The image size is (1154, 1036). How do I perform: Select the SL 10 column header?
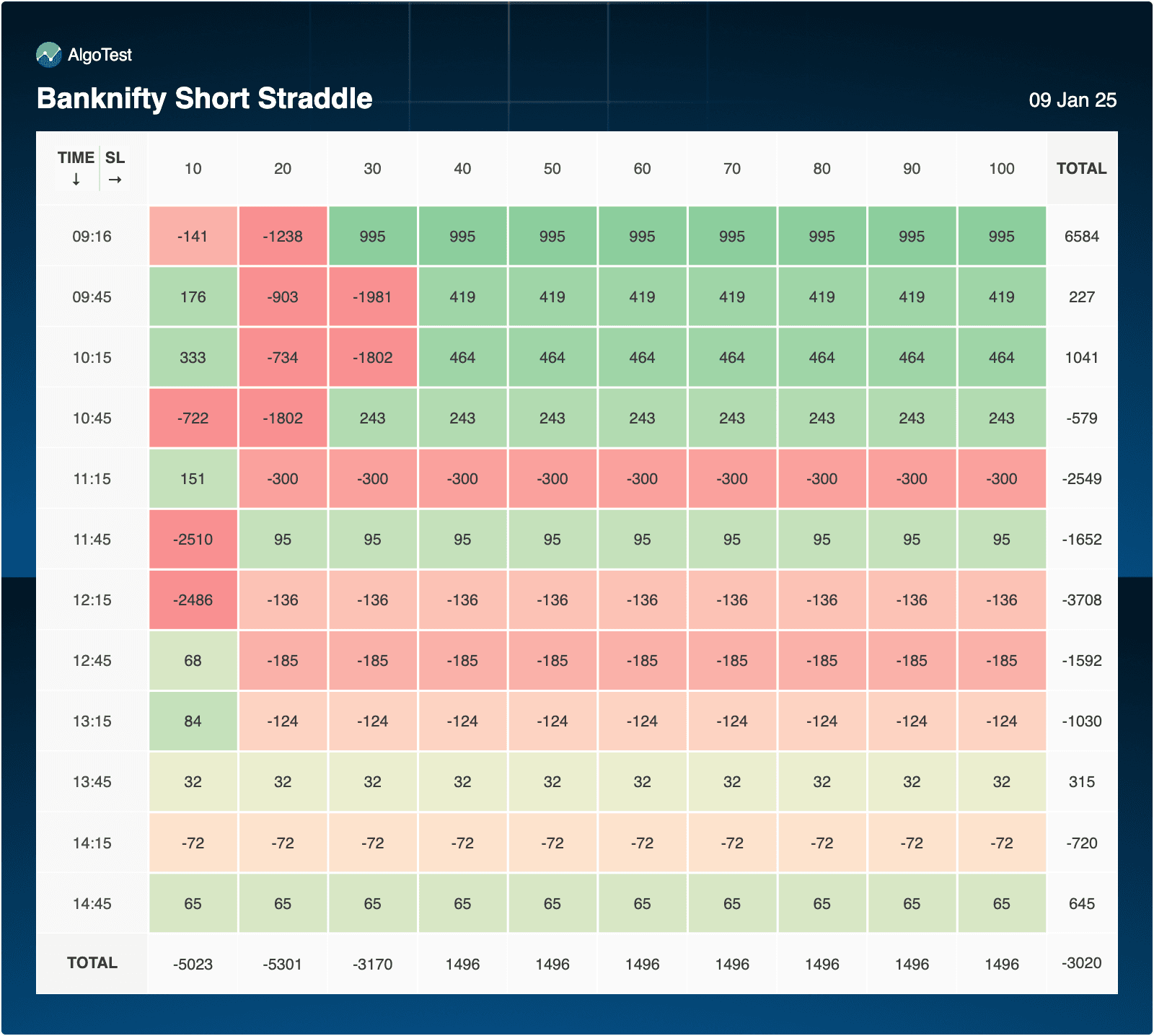(x=193, y=169)
